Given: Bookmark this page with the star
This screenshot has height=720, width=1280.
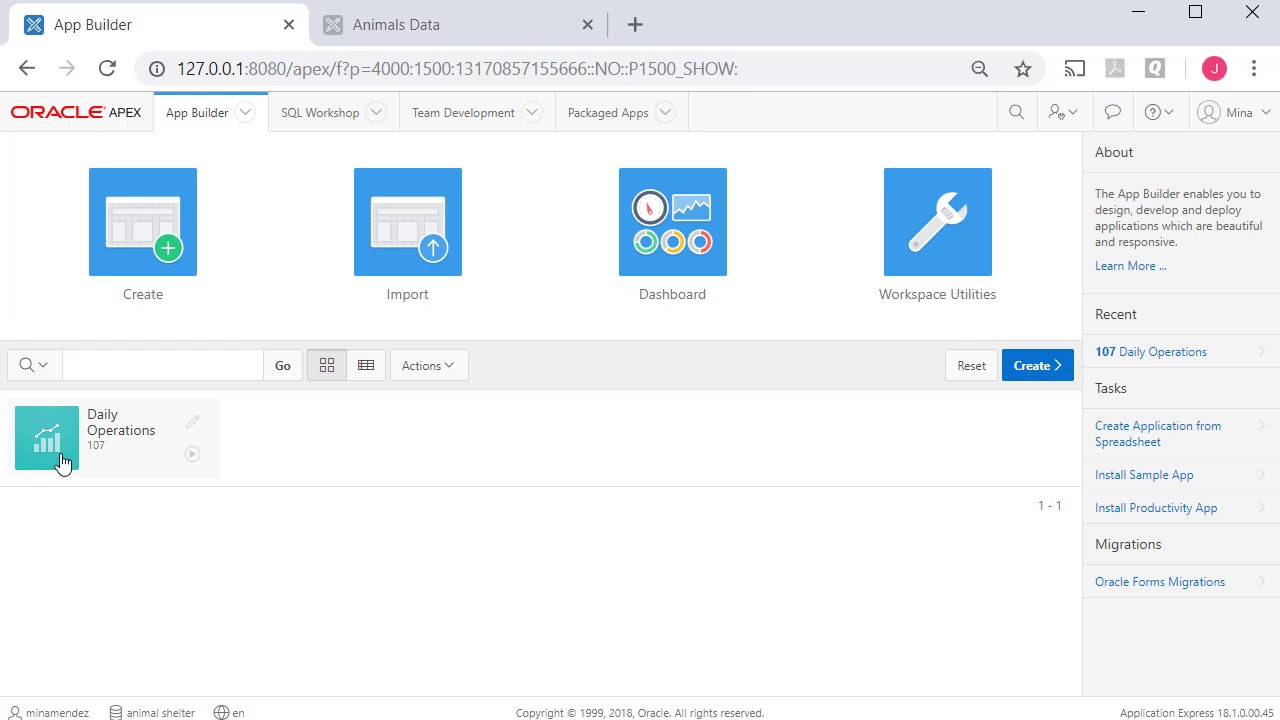Looking at the screenshot, I should (1022, 68).
